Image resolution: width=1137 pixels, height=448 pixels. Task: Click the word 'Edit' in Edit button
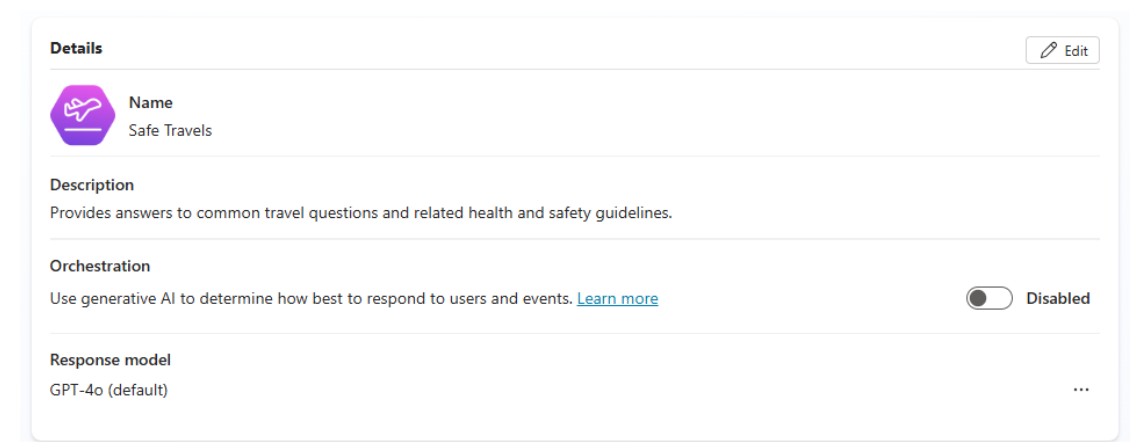(x=1075, y=51)
